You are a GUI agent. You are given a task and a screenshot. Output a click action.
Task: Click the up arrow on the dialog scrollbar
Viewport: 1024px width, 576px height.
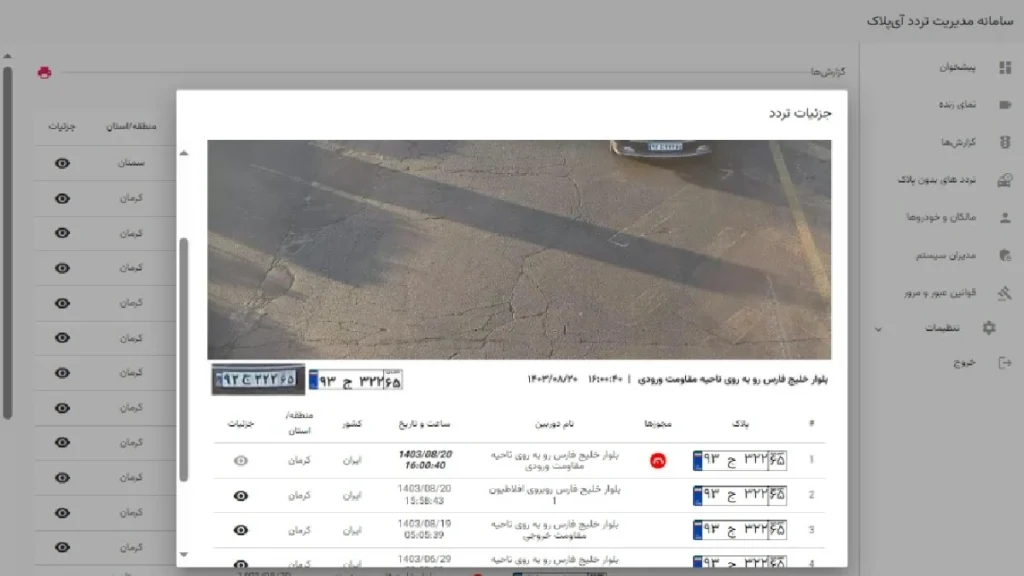click(x=184, y=153)
